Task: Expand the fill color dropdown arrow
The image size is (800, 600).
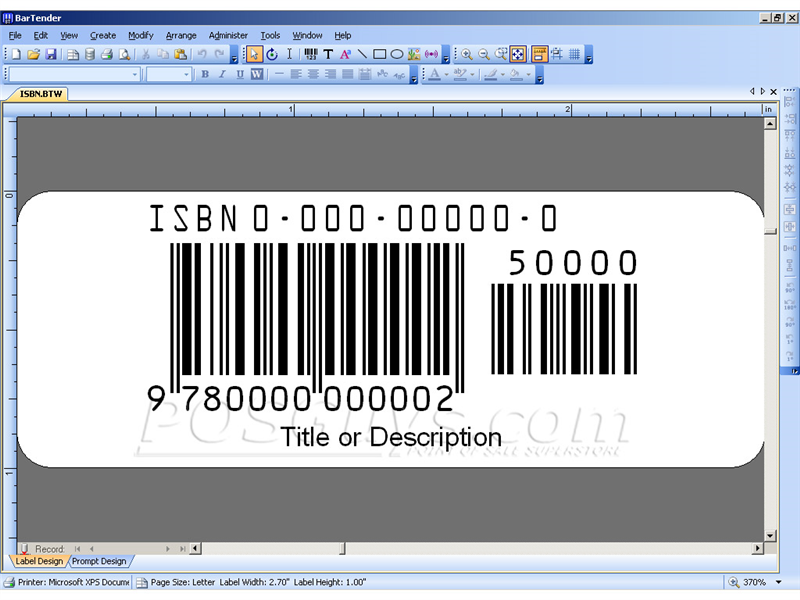Action: pyautogui.click(x=529, y=74)
